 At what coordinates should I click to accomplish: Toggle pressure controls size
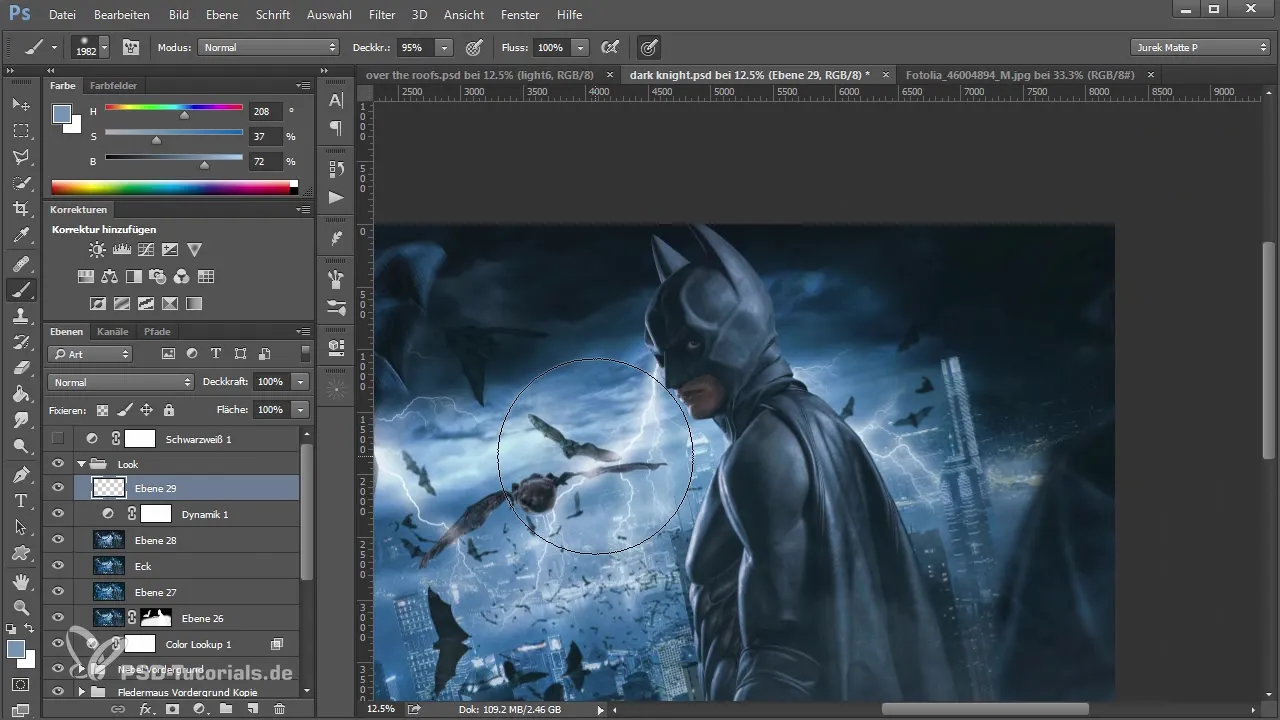click(x=649, y=47)
